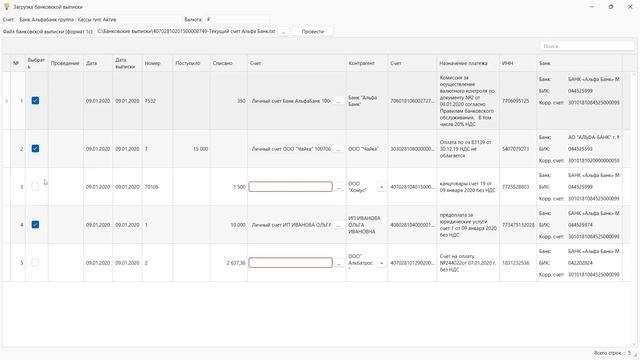Click the Счет field with Банк Альфабанк
This screenshot has width=640, height=360.
click(98, 19)
